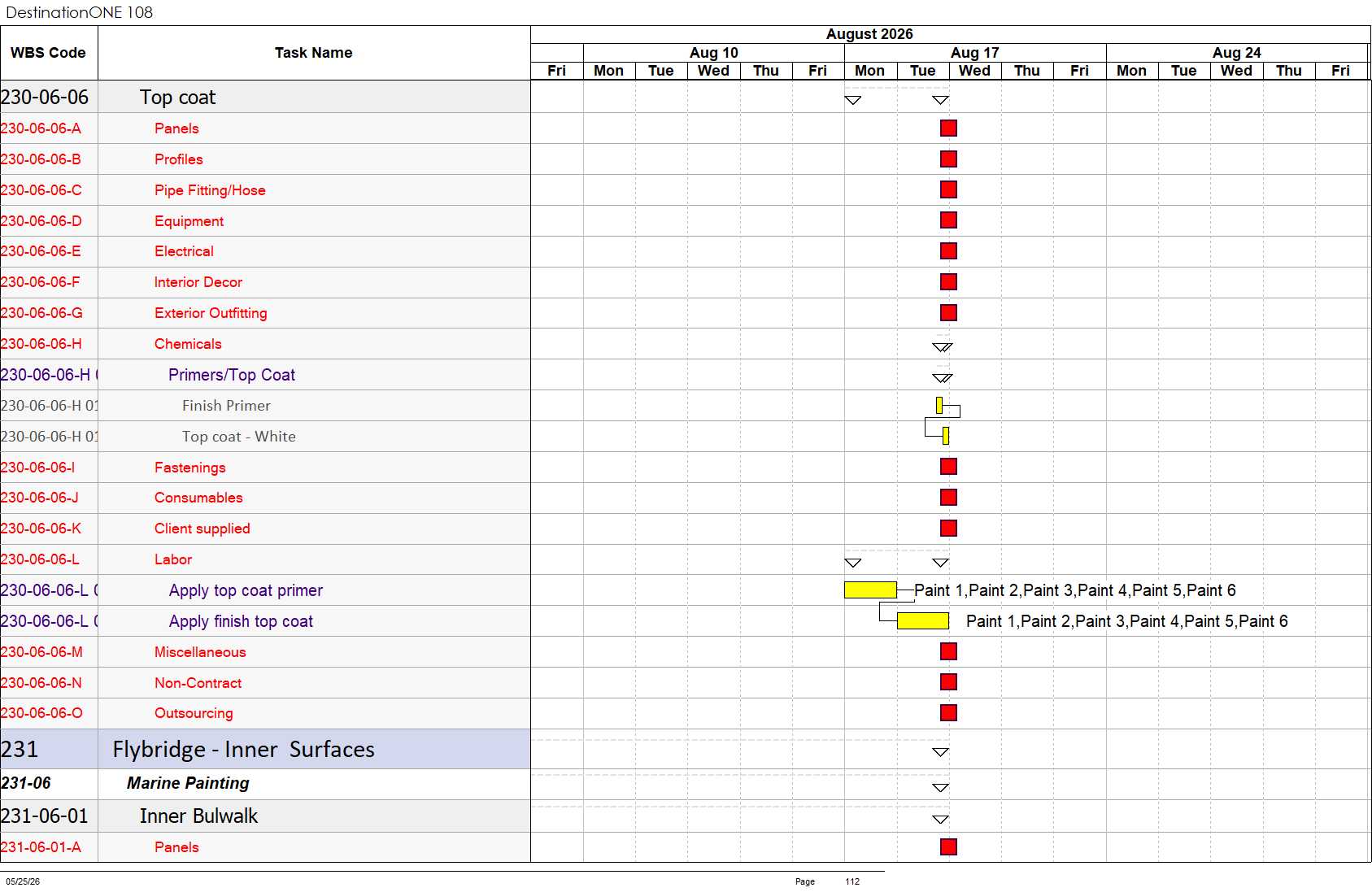Screen dimensions: 1372x892
Task: Select WBS code 230-06-06-G
Action: coord(41,313)
